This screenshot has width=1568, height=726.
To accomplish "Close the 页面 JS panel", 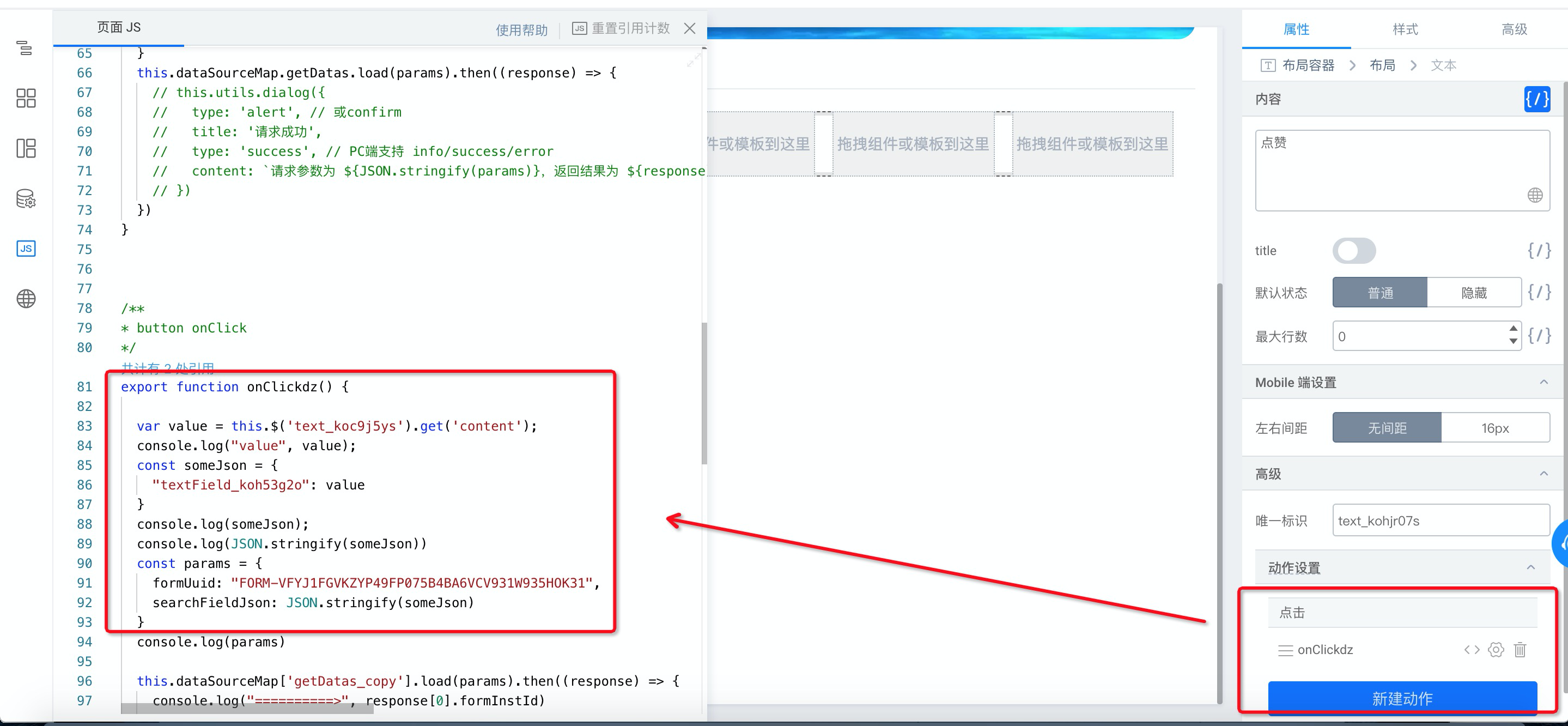I will click(689, 29).
